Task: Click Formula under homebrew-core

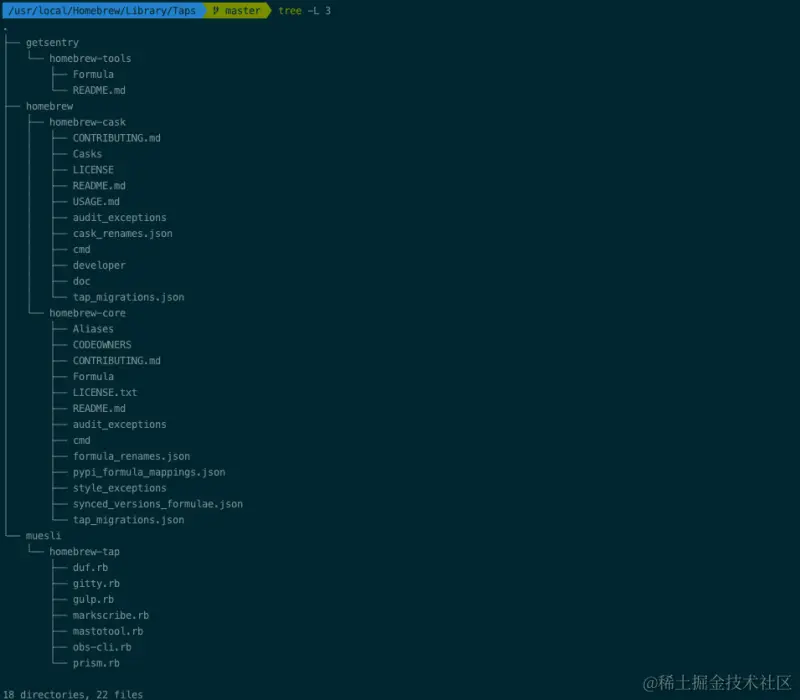Action: click(93, 377)
